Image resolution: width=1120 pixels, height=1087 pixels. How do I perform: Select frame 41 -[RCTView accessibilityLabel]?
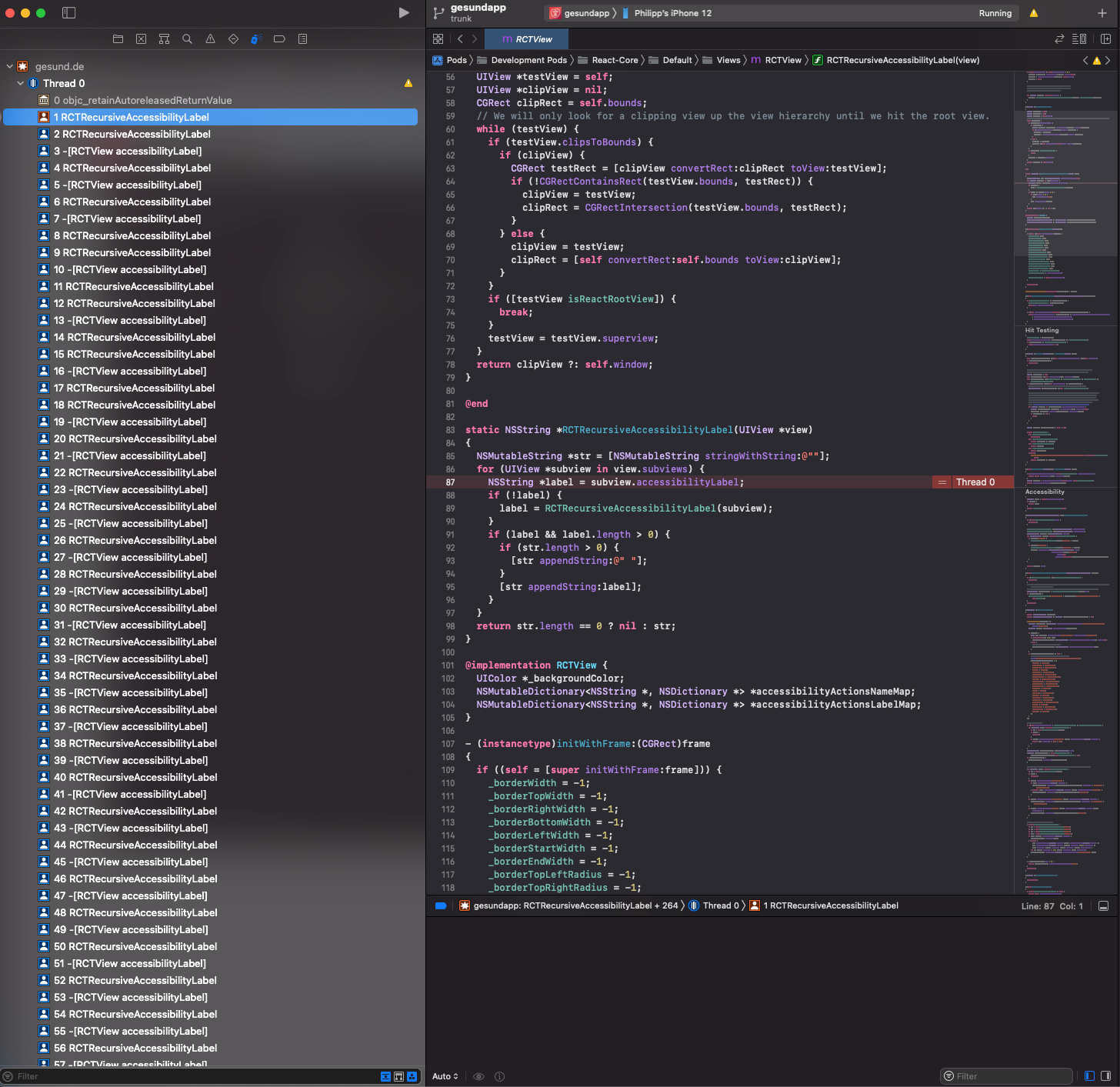(211, 794)
